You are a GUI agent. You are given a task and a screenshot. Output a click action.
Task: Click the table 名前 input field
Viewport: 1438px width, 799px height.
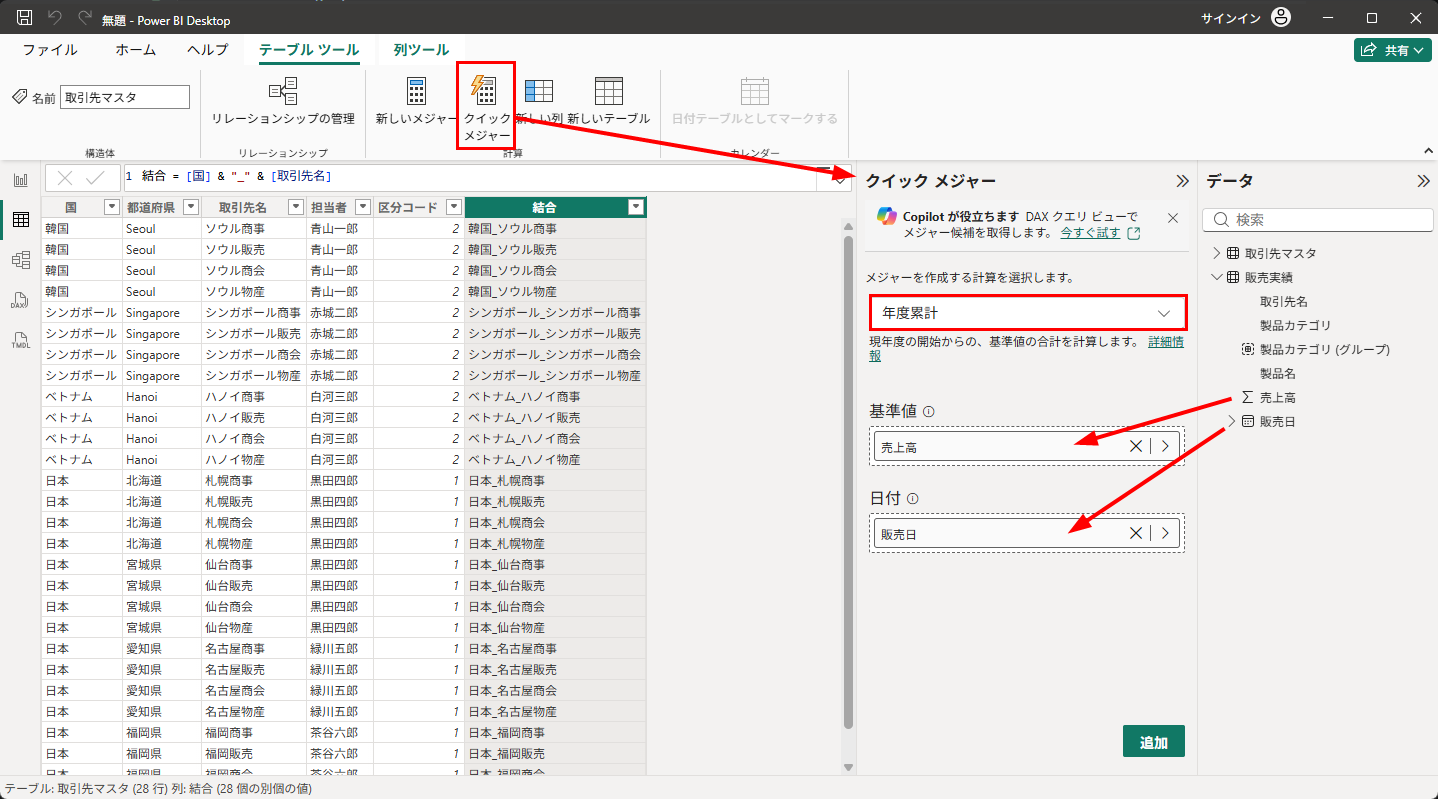pyautogui.click(x=125, y=97)
